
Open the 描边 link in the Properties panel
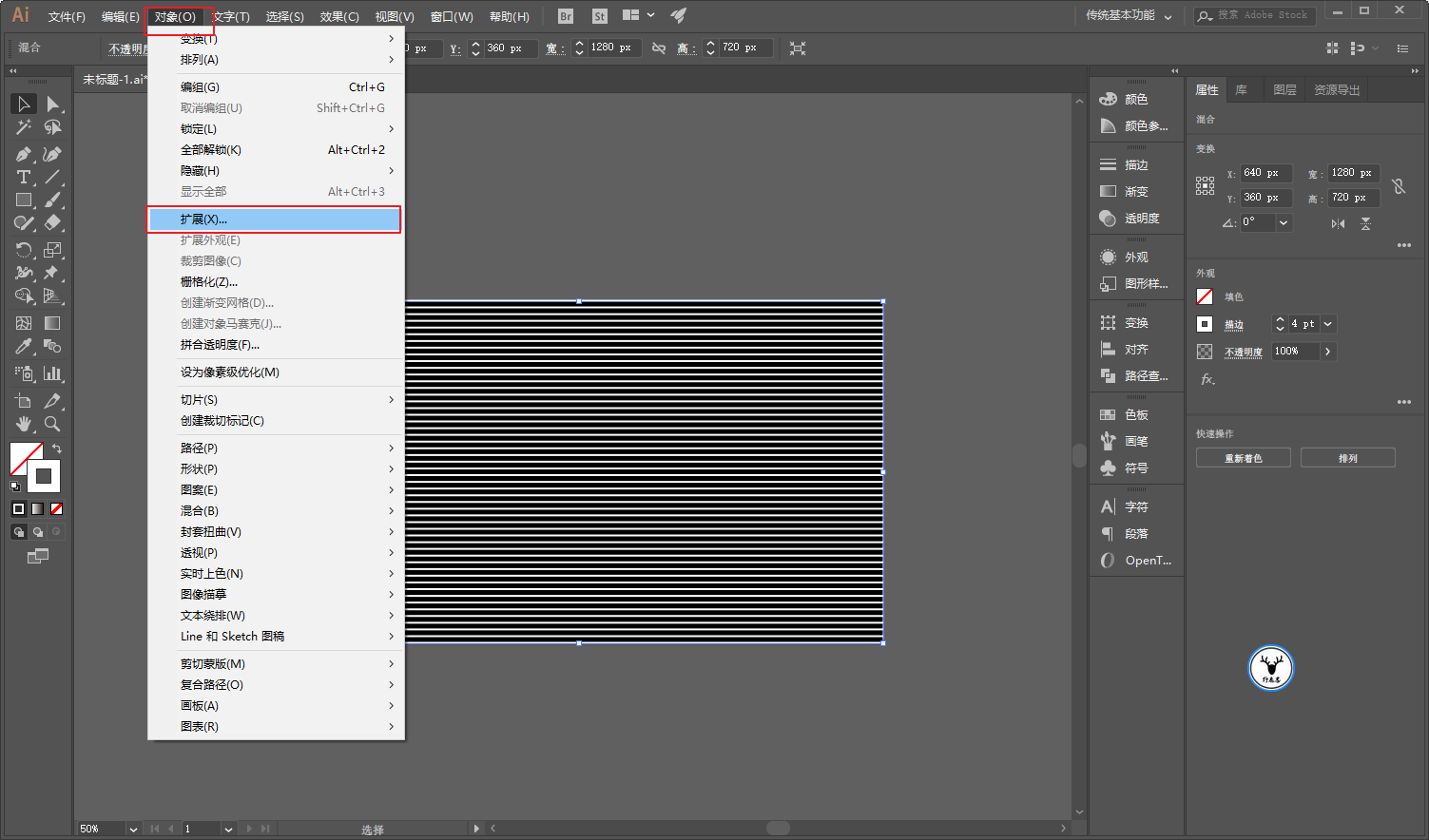[1234, 324]
